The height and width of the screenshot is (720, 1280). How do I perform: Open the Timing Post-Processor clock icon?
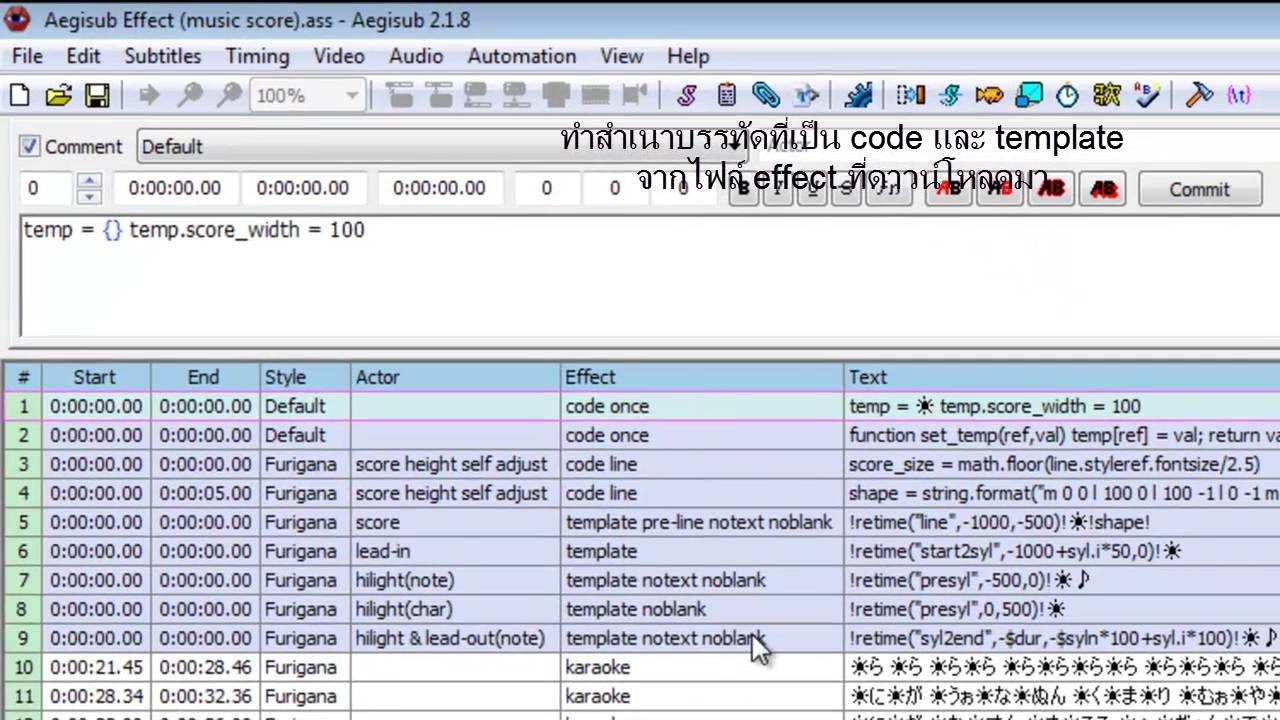[x=1068, y=95]
